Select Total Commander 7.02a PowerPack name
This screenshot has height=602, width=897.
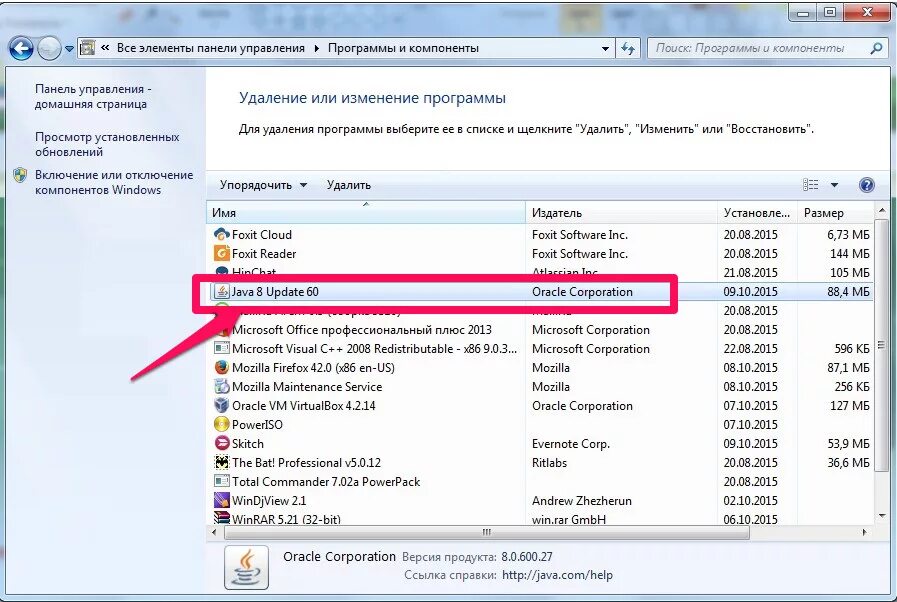pos(326,482)
